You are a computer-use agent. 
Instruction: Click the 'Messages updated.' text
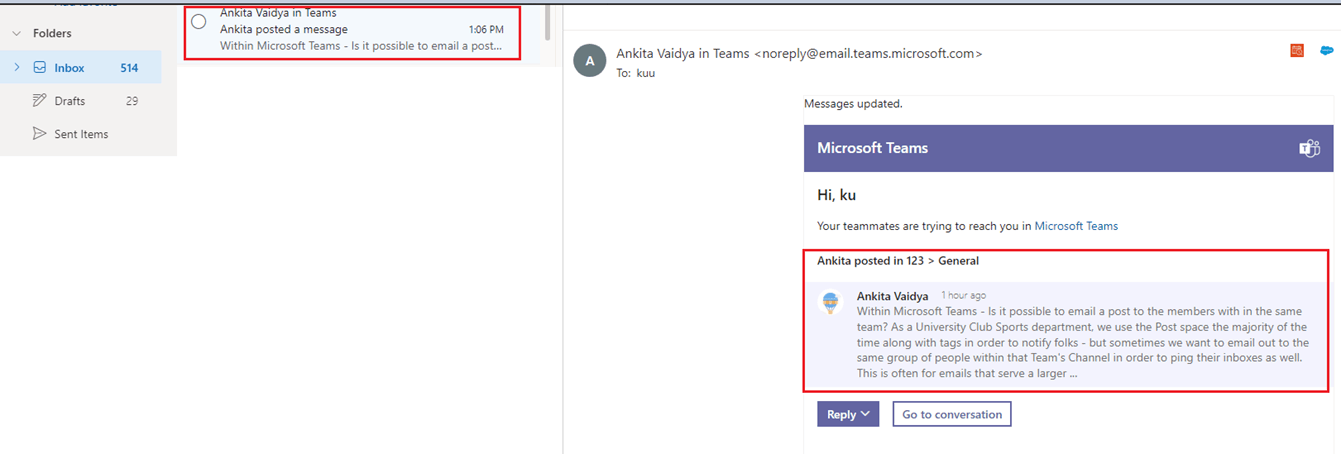(x=853, y=103)
